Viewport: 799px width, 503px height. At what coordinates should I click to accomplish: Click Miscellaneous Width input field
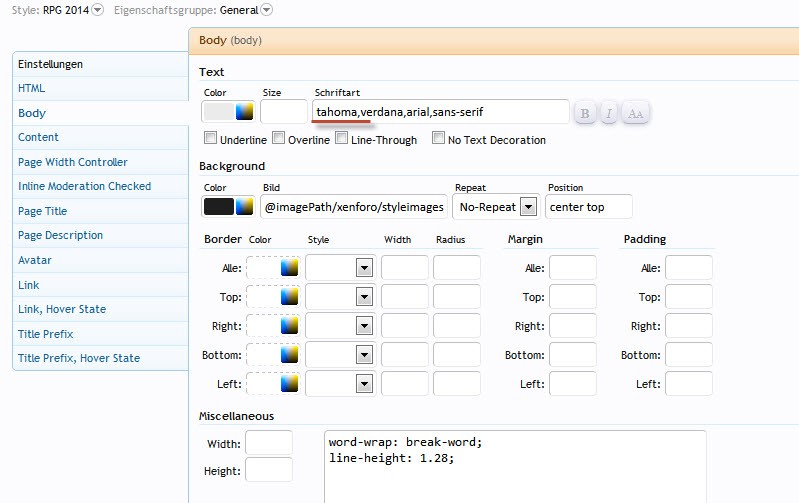pos(269,443)
